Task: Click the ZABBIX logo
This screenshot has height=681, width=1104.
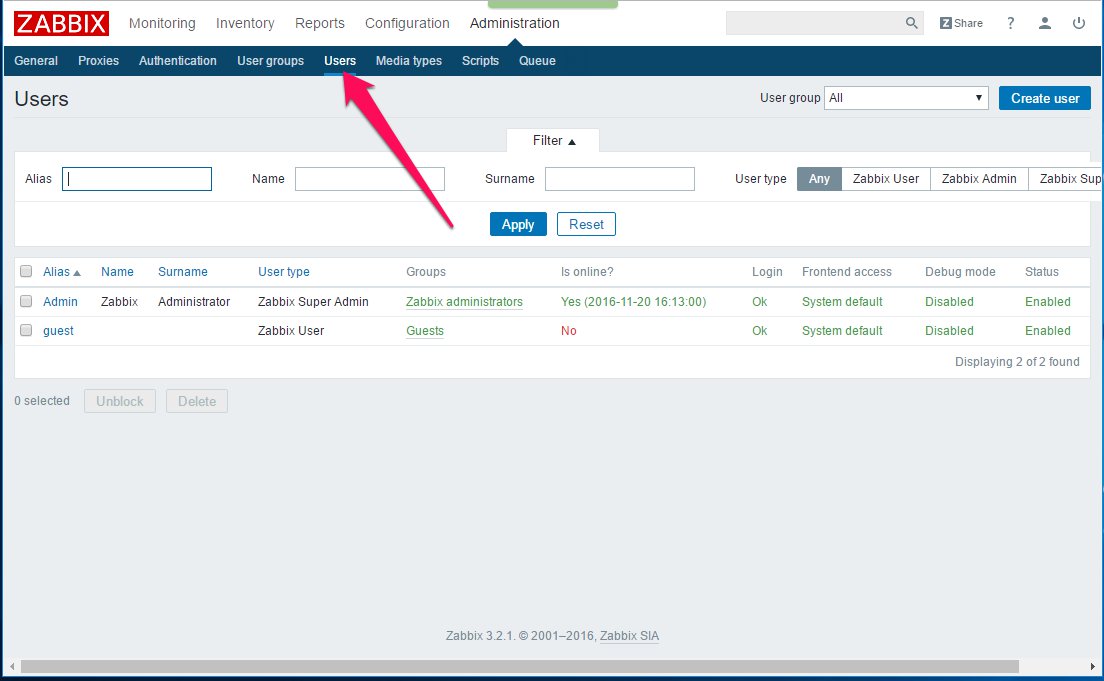Action: (x=61, y=23)
